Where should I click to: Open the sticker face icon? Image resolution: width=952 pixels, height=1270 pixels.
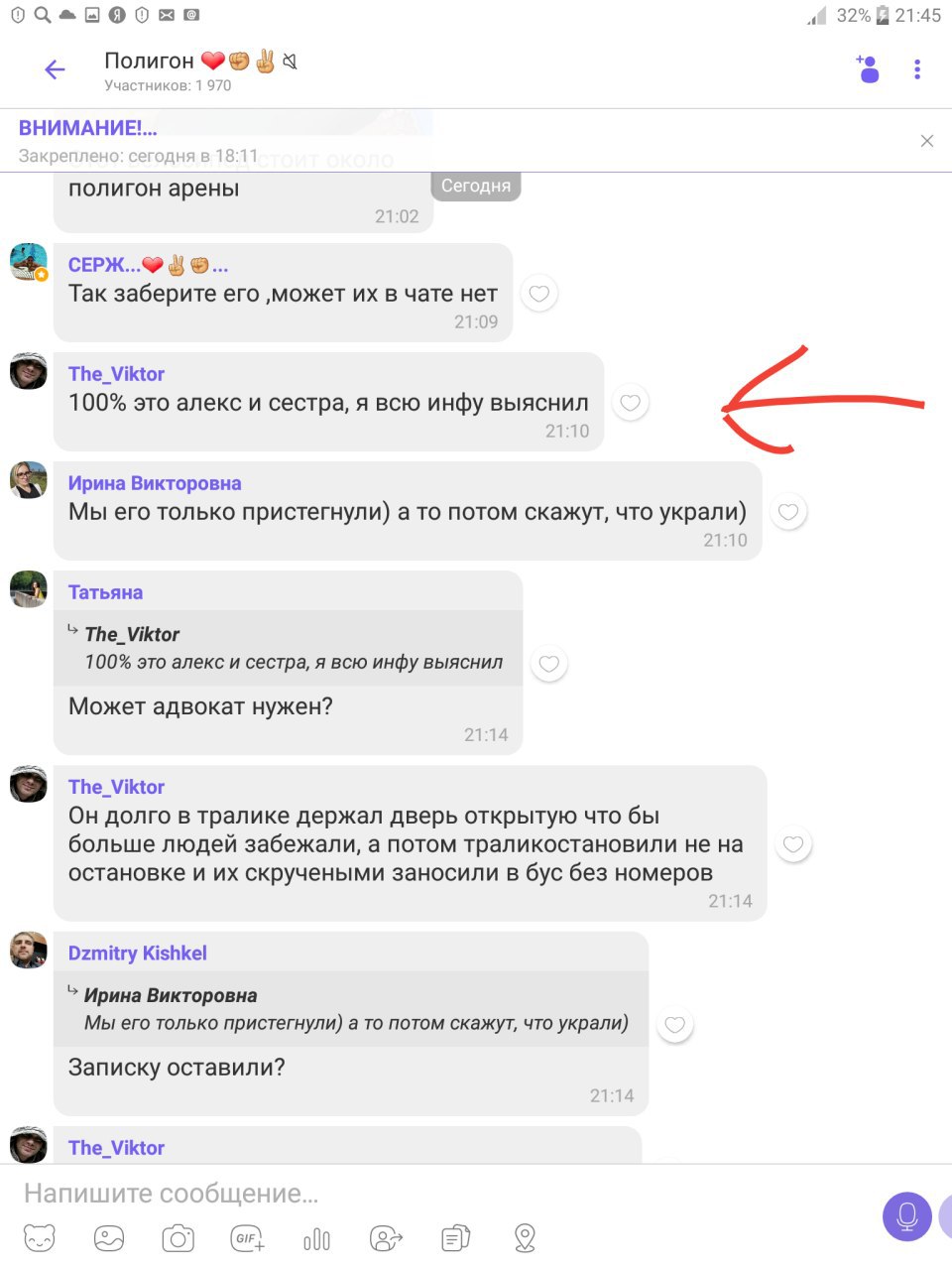pyautogui.click(x=40, y=1238)
